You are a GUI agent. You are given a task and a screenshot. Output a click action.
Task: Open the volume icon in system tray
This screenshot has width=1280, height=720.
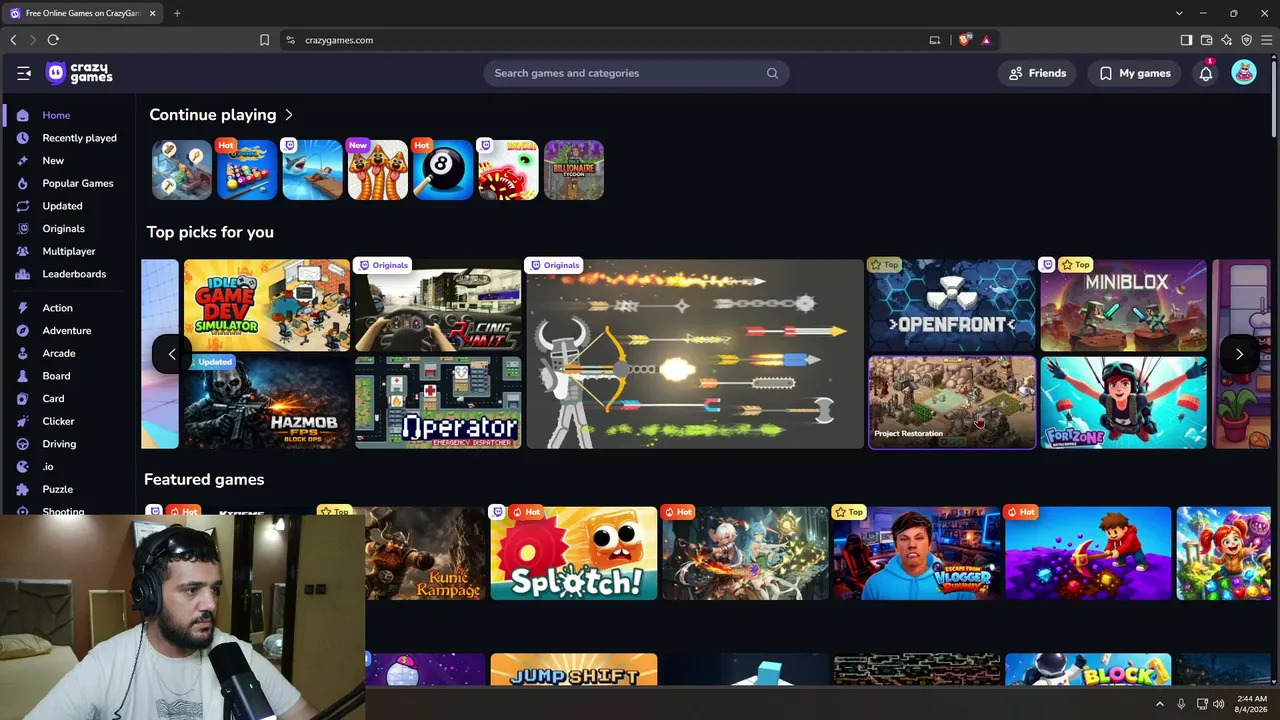[x=1220, y=704]
